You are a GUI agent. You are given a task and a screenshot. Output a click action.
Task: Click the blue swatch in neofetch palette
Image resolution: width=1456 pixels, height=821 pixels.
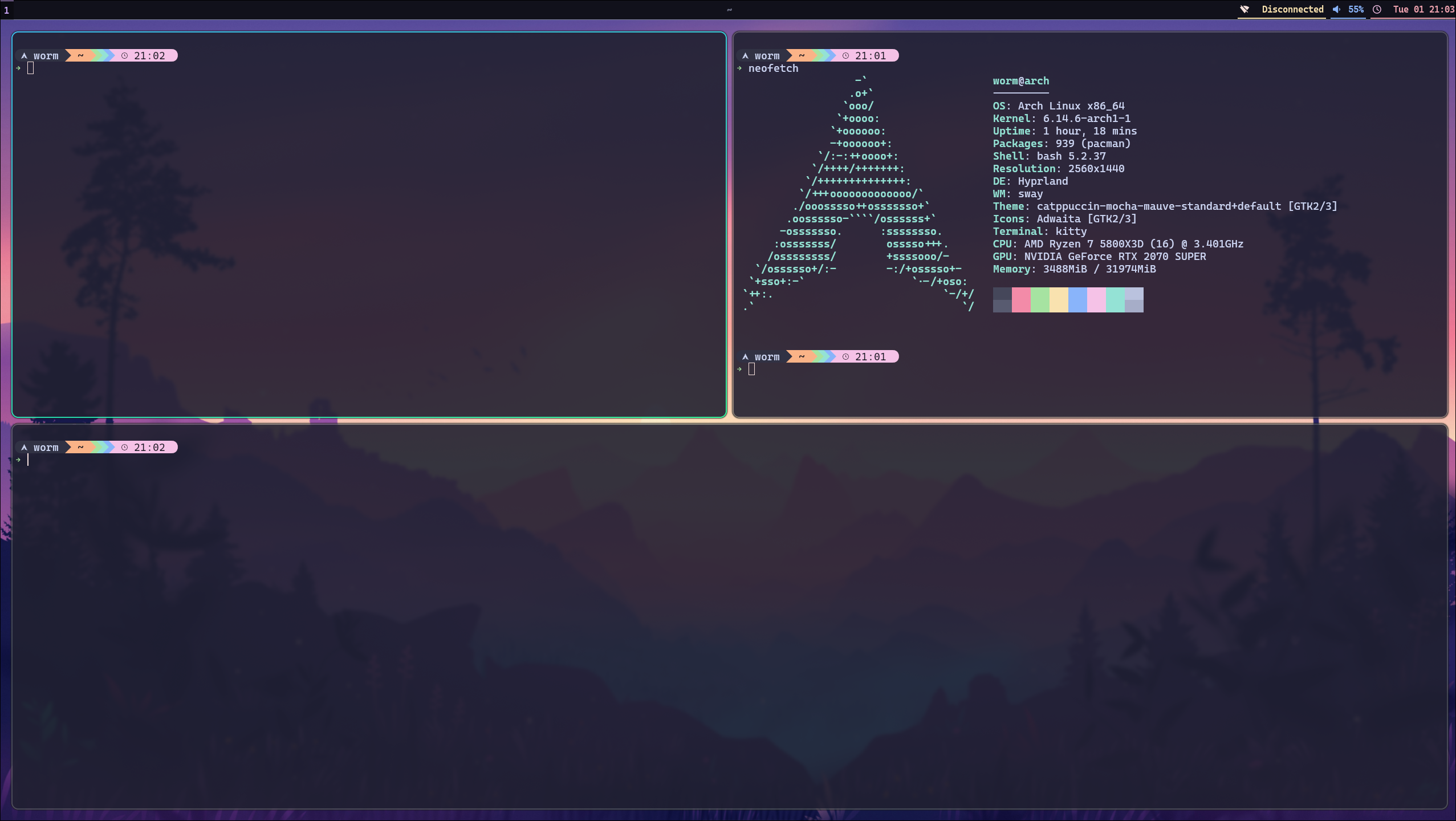point(1077,300)
